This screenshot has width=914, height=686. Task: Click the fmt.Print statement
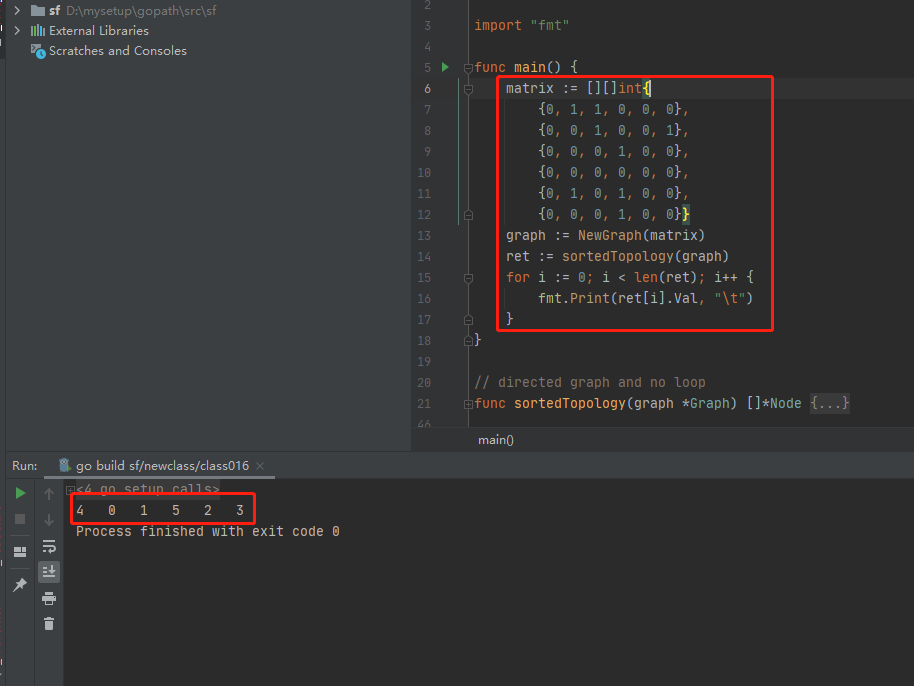(x=645, y=298)
